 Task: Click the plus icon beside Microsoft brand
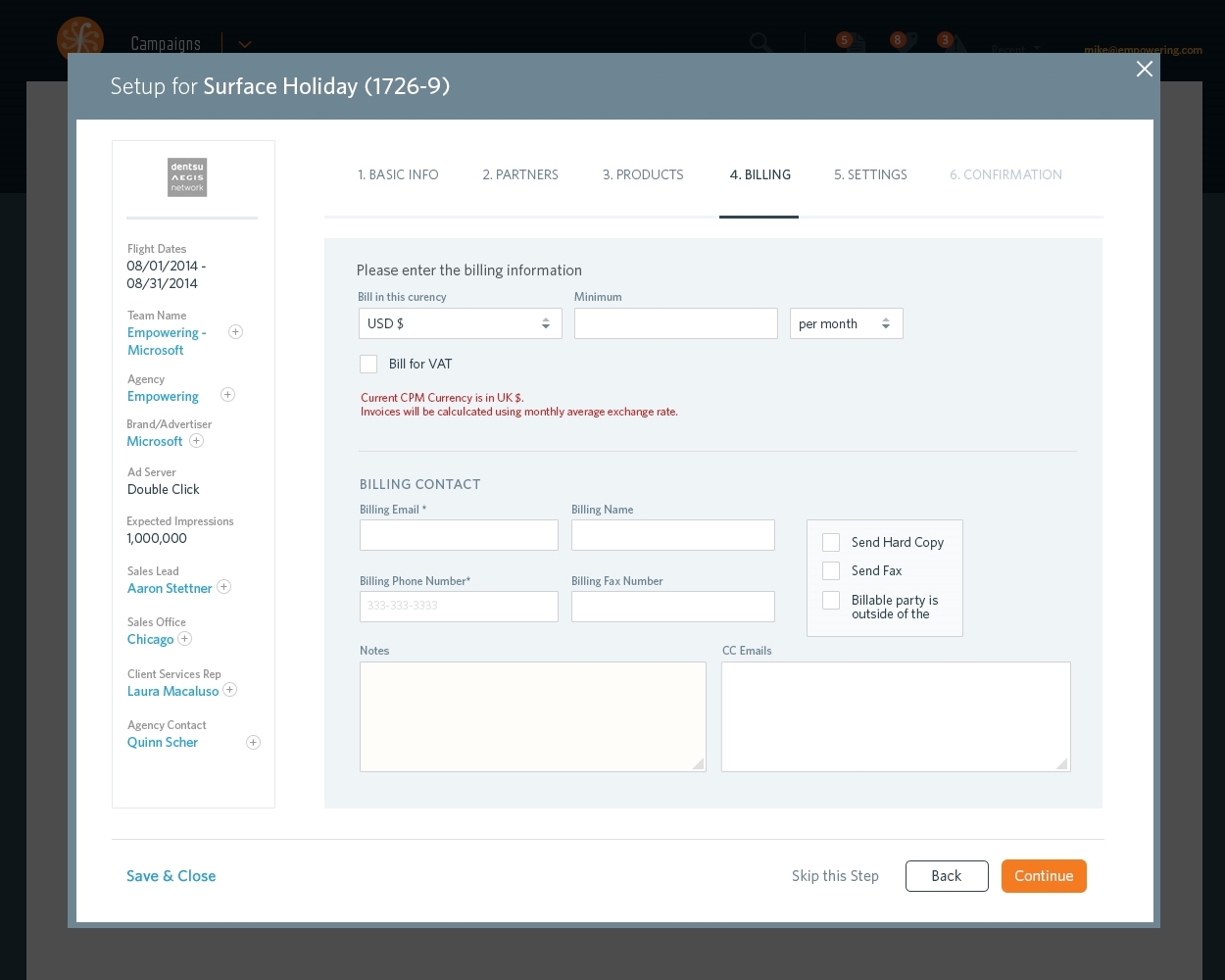(196, 440)
